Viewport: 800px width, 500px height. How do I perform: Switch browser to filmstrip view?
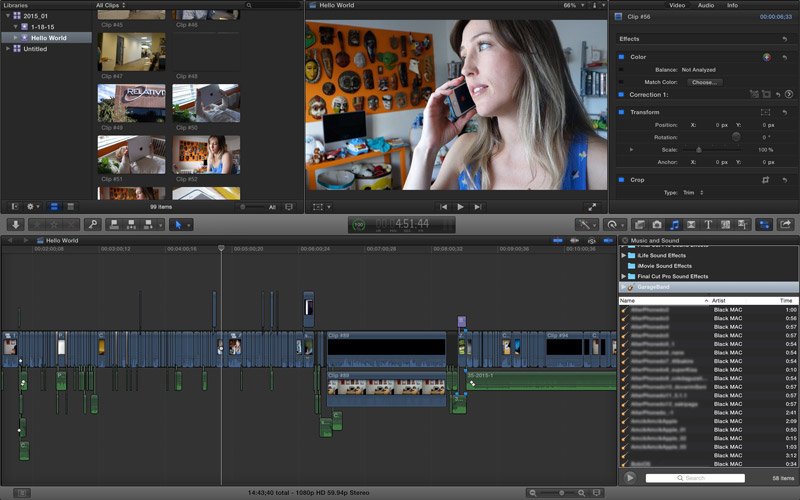(54, 207)
